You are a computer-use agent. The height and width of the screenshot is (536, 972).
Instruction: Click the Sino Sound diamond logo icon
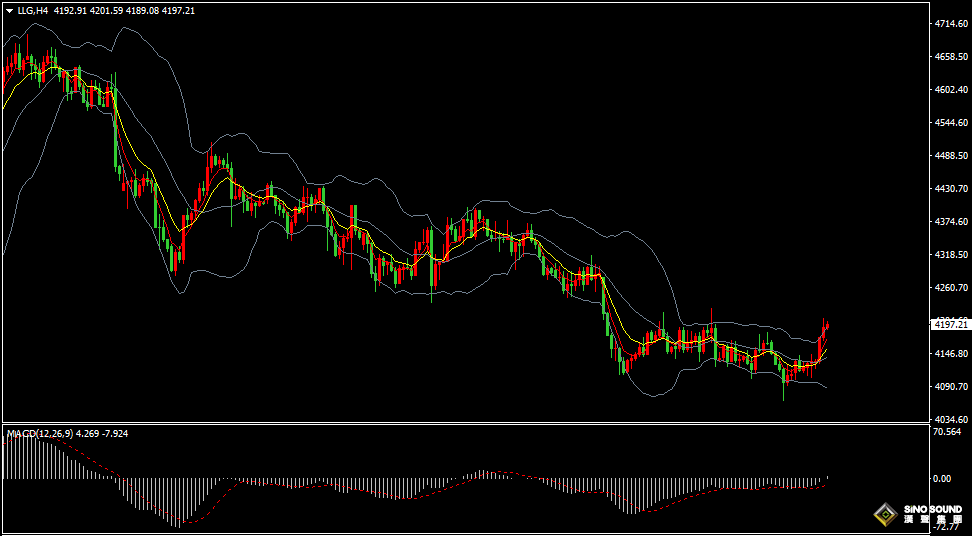[884, 513]
